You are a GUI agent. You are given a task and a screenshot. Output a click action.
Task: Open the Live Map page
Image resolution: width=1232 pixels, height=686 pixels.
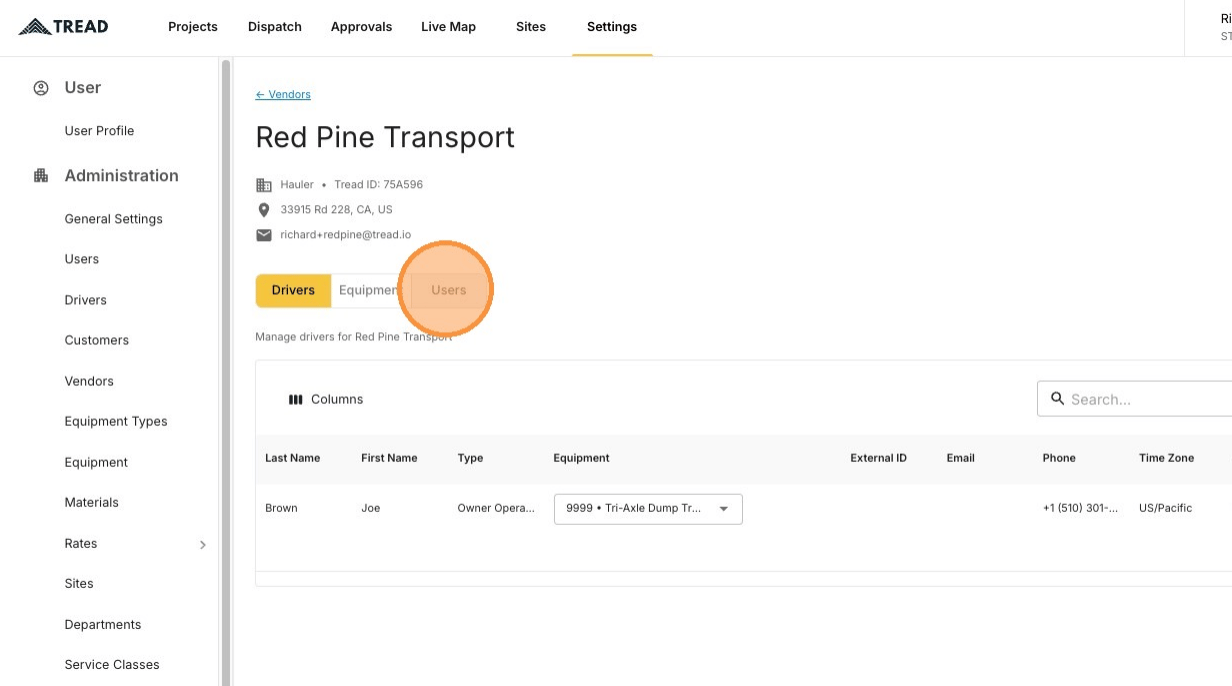click(x=448, y=27)
